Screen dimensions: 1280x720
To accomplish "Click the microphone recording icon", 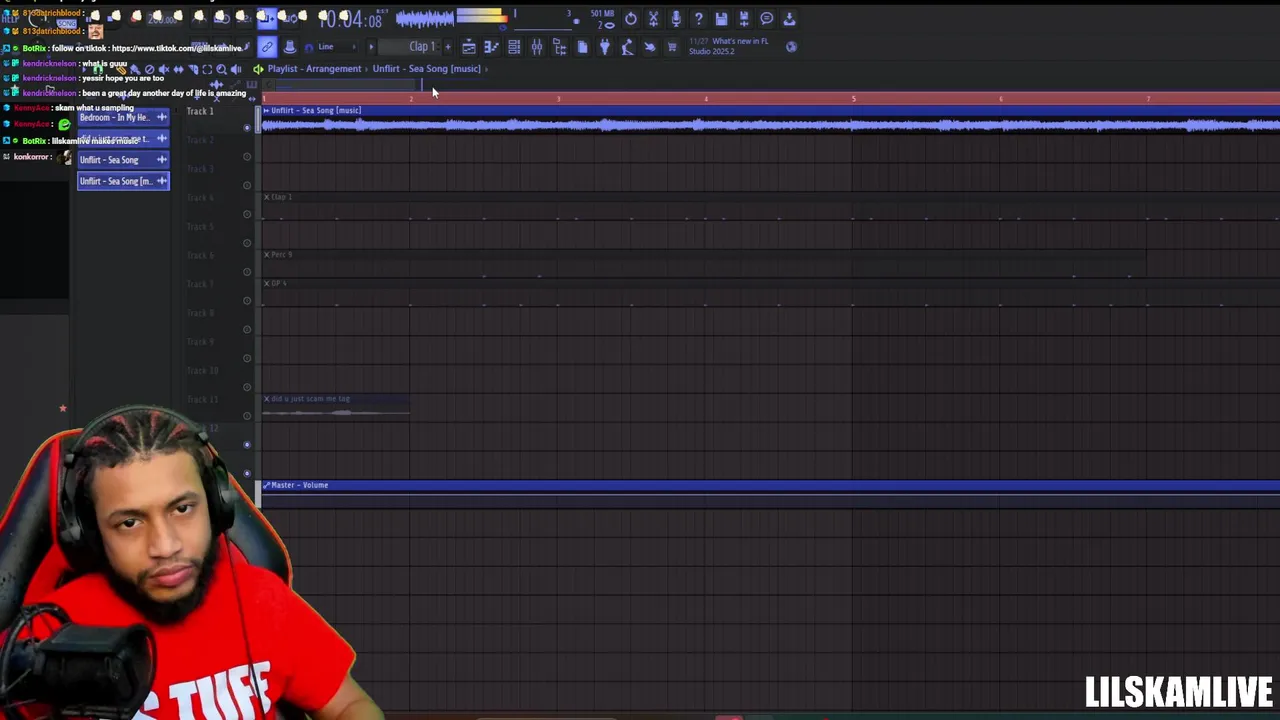I will 676,19.
